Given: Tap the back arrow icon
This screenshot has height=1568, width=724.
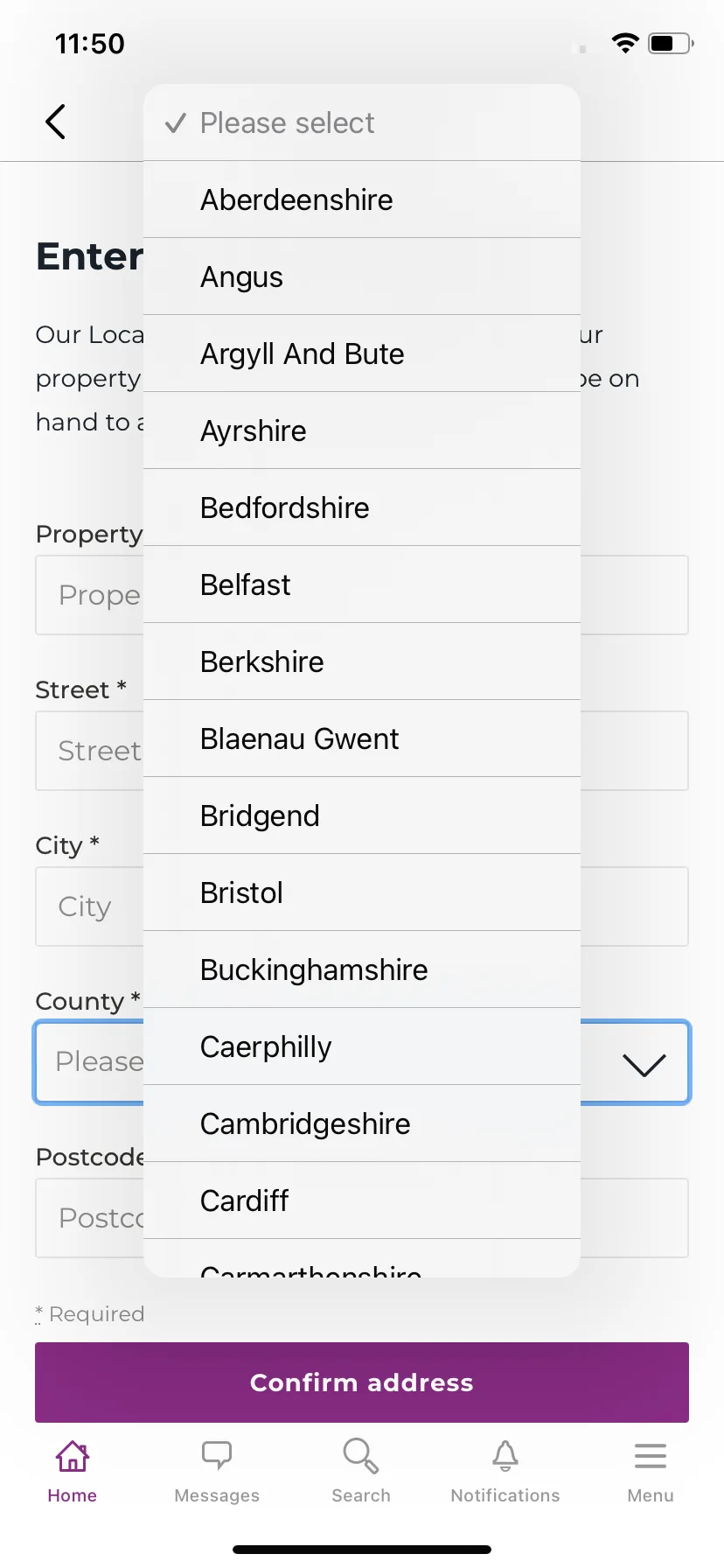Looking at the screenshot, I should click(x=55, y=122).
